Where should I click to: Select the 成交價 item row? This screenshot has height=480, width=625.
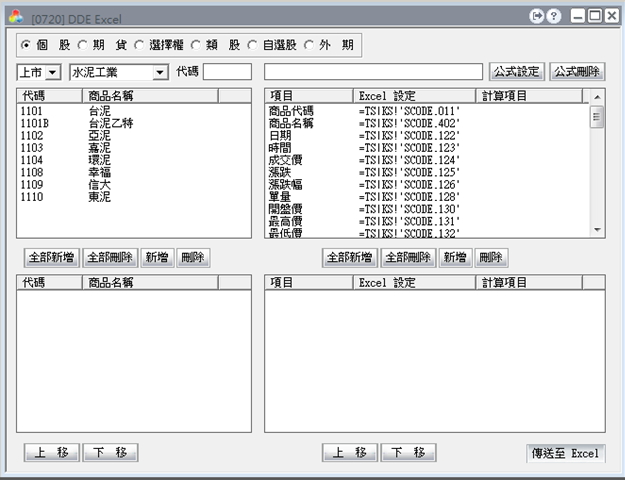290,159
